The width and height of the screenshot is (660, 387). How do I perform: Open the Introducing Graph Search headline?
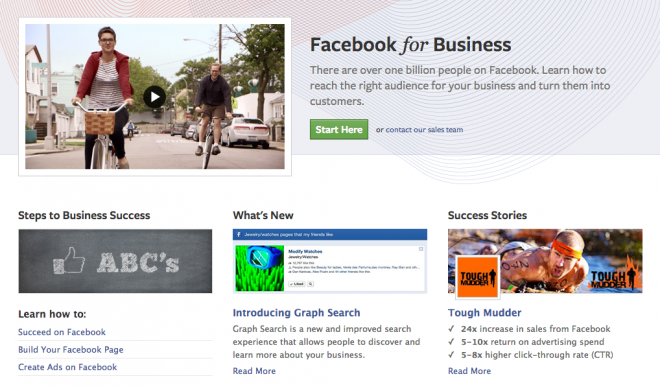(x=296, y=312)
